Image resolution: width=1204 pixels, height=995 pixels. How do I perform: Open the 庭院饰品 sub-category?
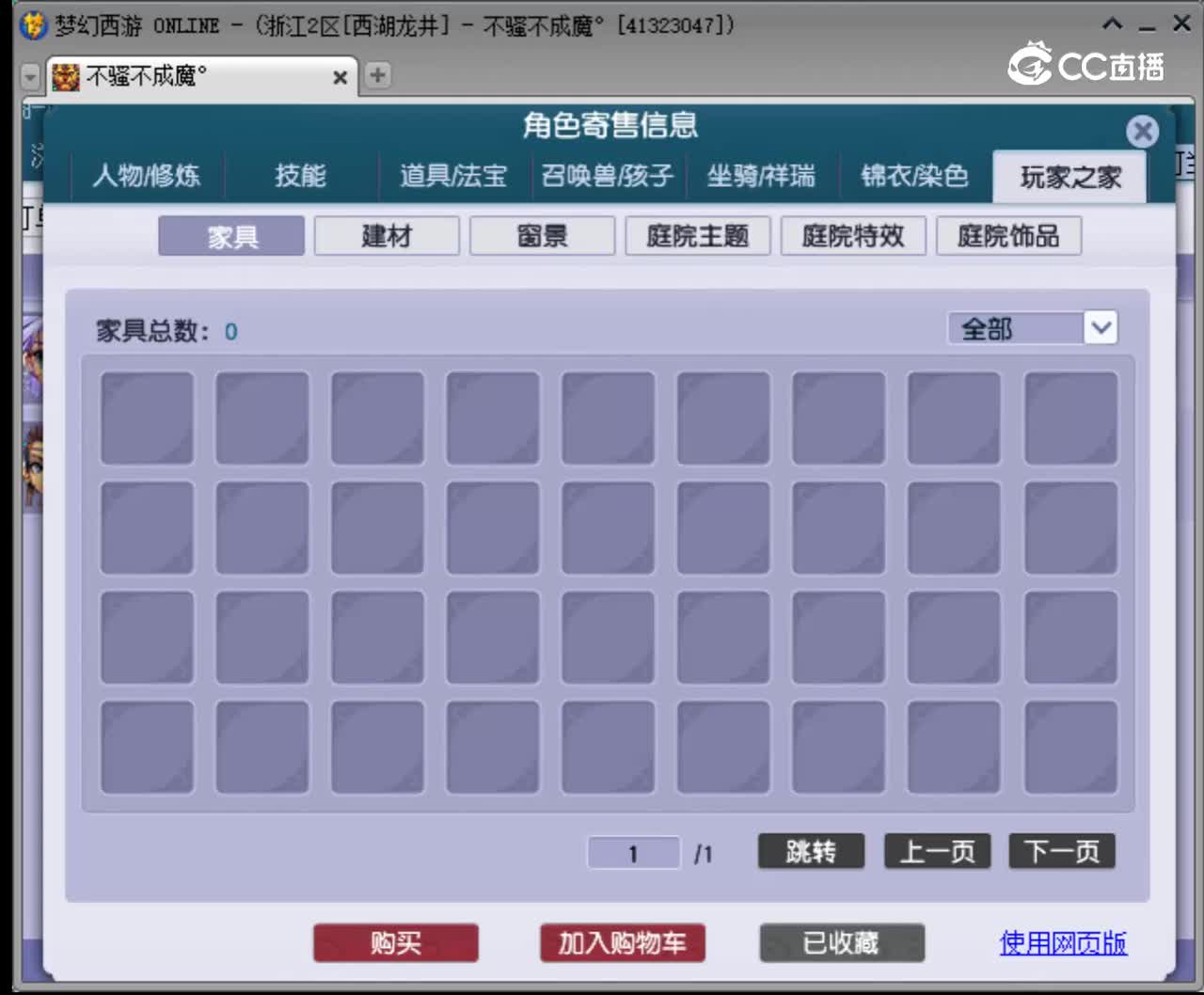click(x=1008, y=236)
